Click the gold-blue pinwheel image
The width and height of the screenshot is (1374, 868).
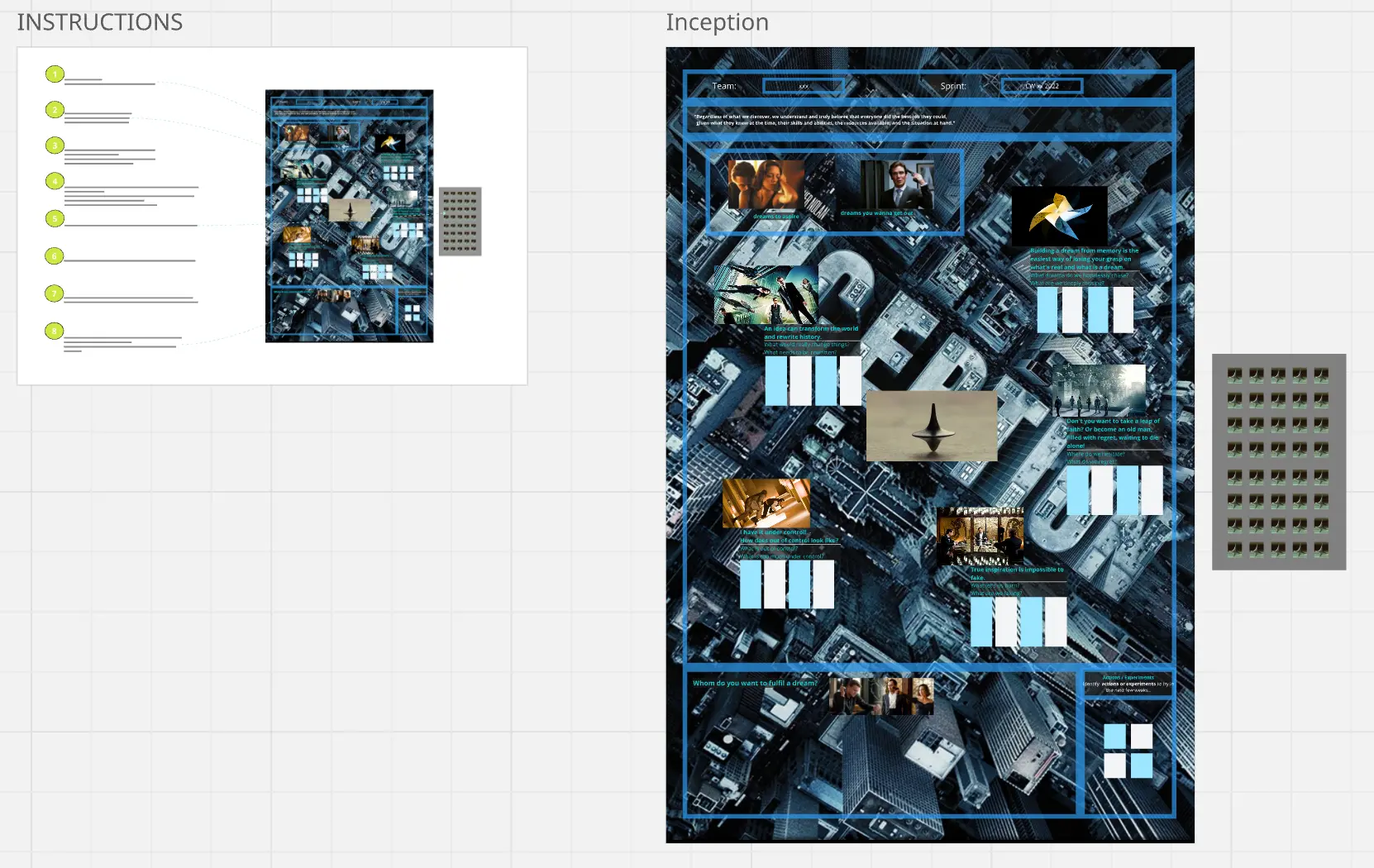pyautogui.click(x=1059, y=216)
